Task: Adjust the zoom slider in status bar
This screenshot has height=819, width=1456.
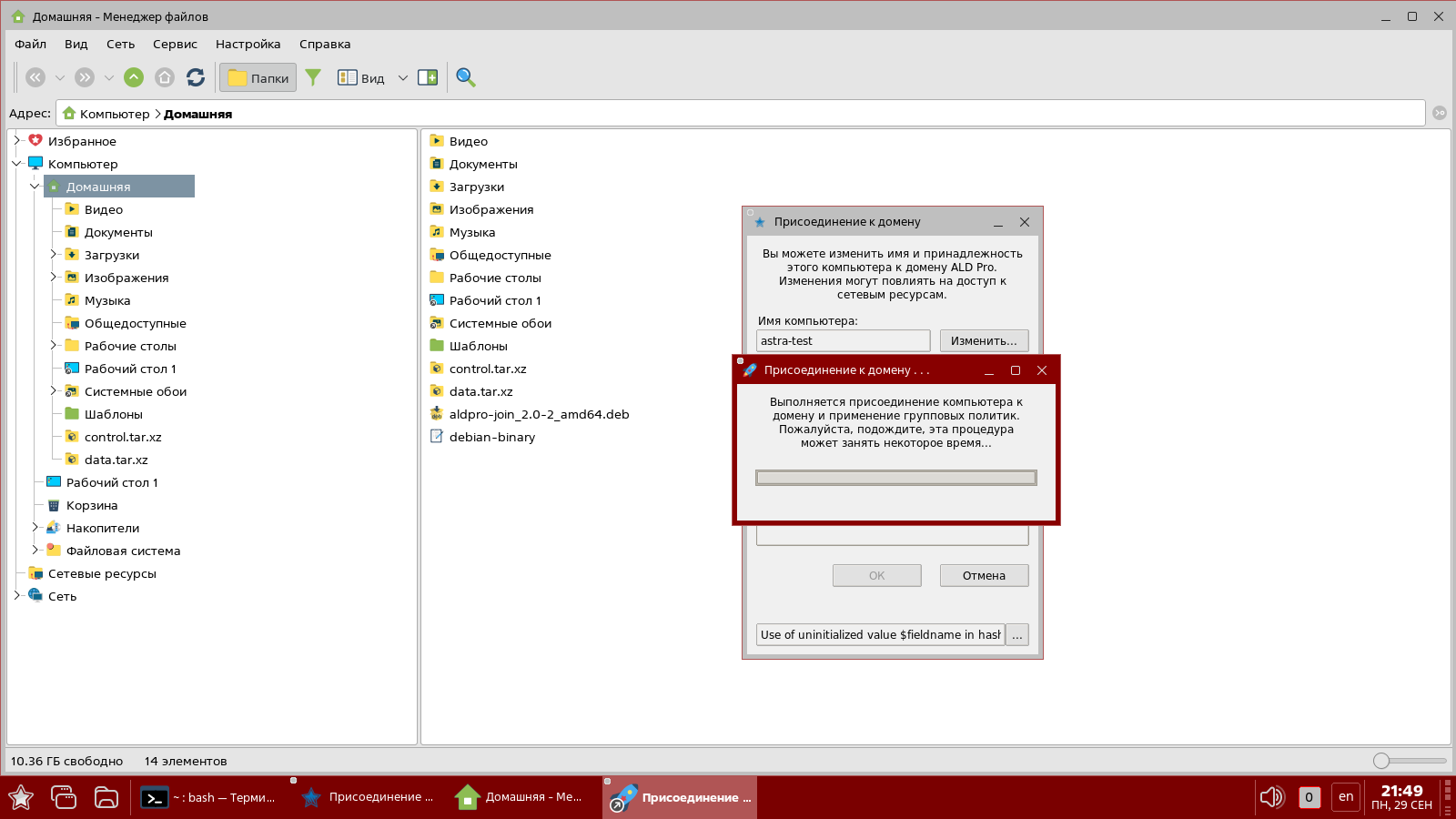Action: pos(1381,761)
